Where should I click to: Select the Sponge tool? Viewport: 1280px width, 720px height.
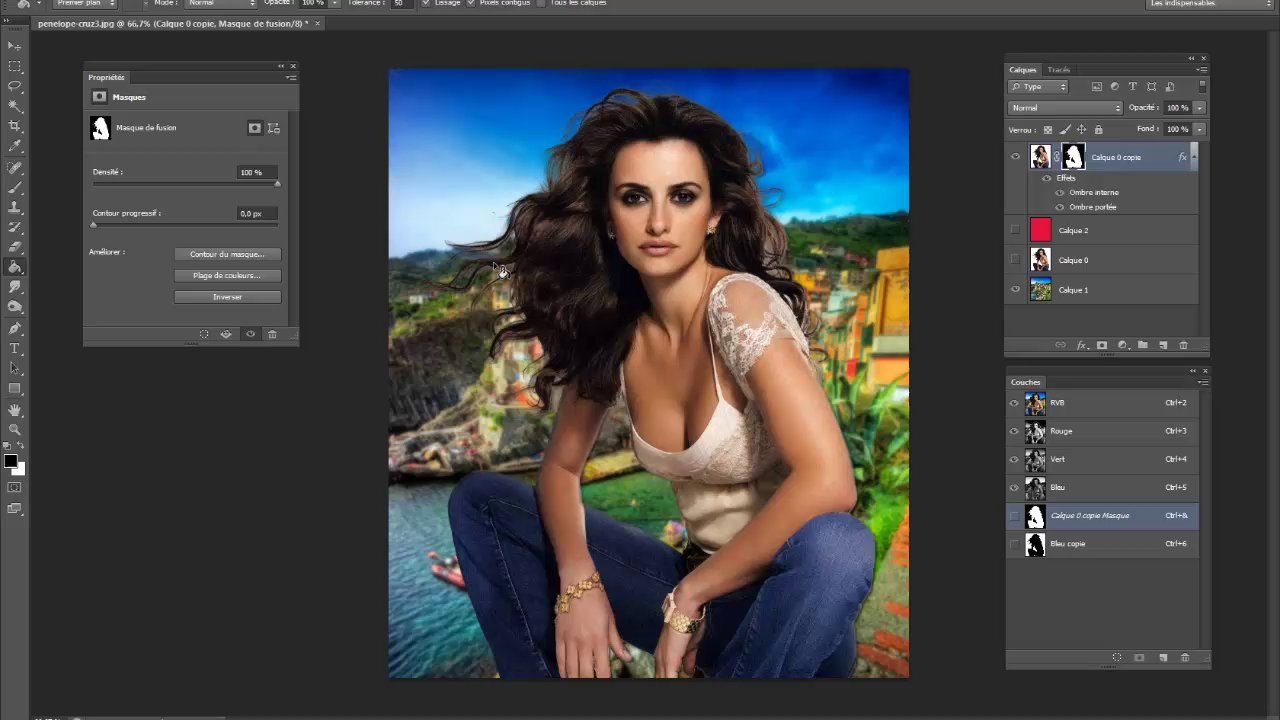pyautogui.click(x=15, y=307)
